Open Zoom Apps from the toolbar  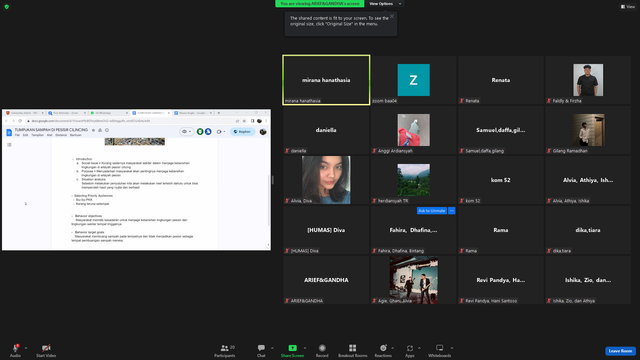410,350
